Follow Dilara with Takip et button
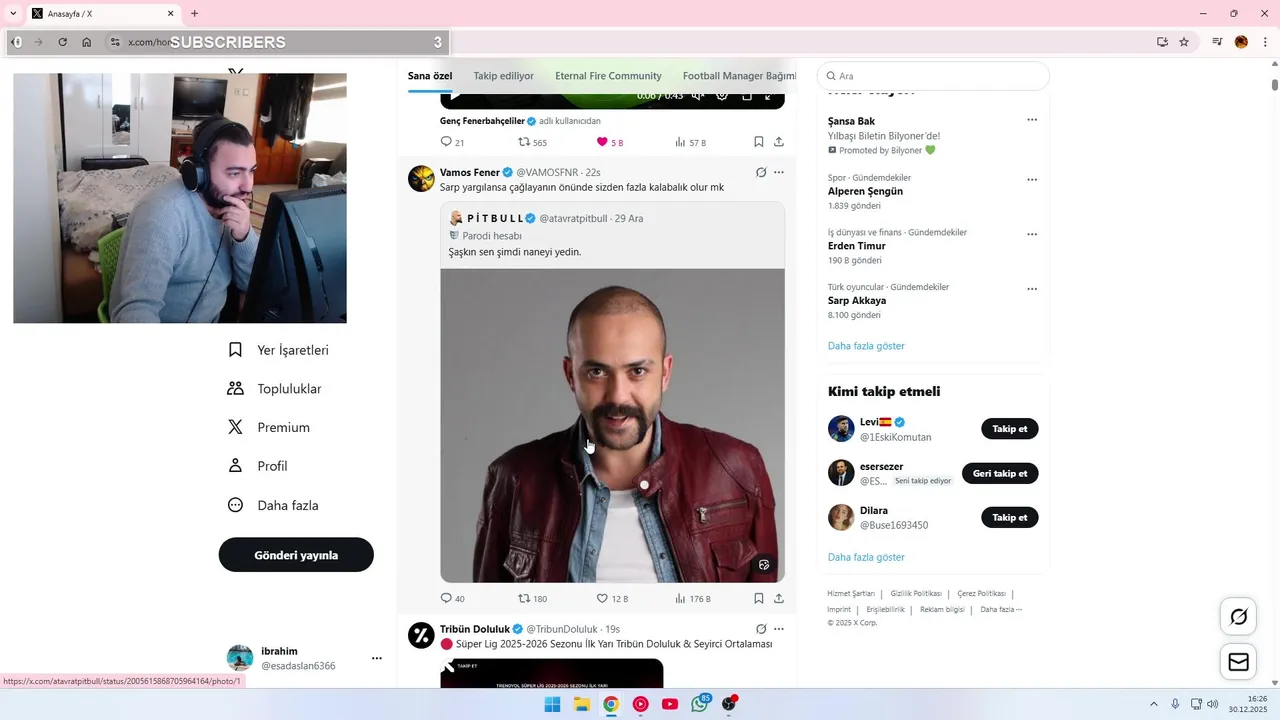 tap(1010, 517)
